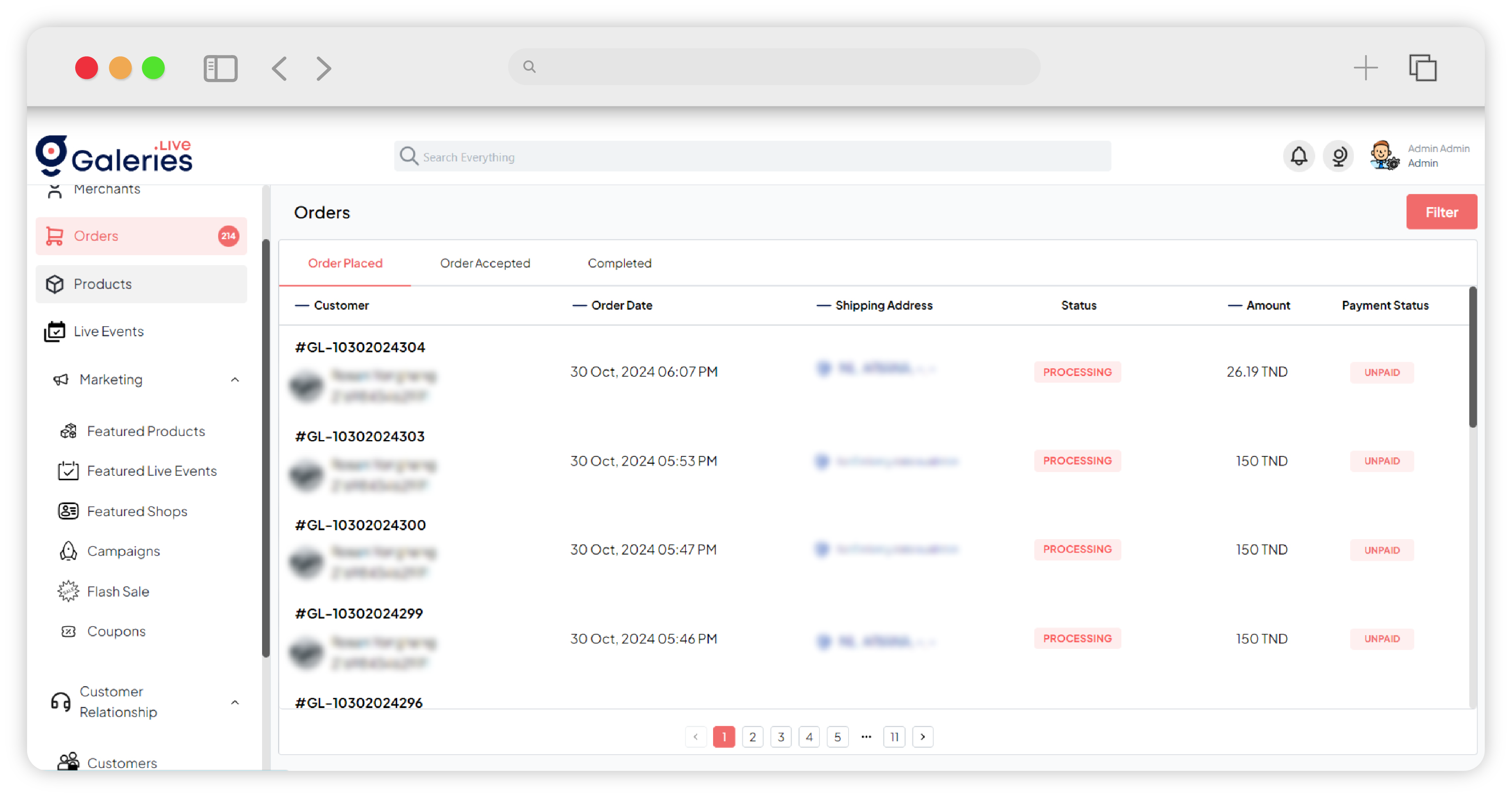Go to next page arrow in pagination
The height and width of the screenshot is (798, 1512).
(x=922, y=736)
